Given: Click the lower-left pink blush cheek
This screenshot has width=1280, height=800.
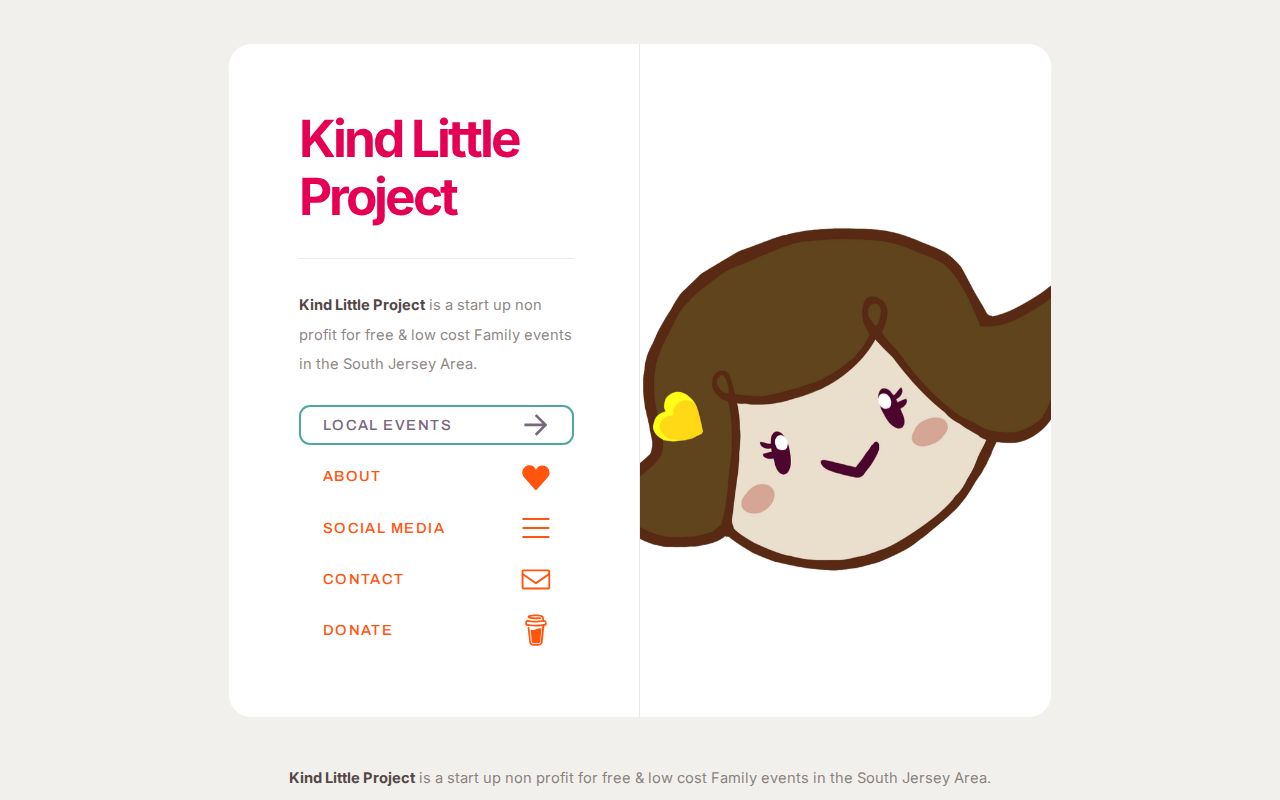Looking at the screenshot, I should (758, 498).
